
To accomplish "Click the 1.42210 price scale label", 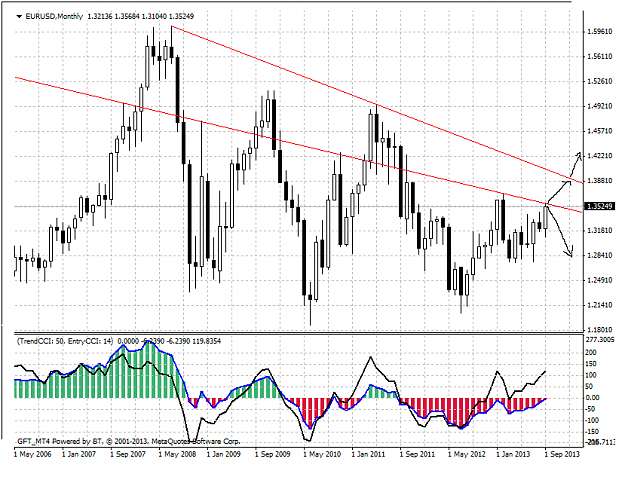I will point(600,156).
